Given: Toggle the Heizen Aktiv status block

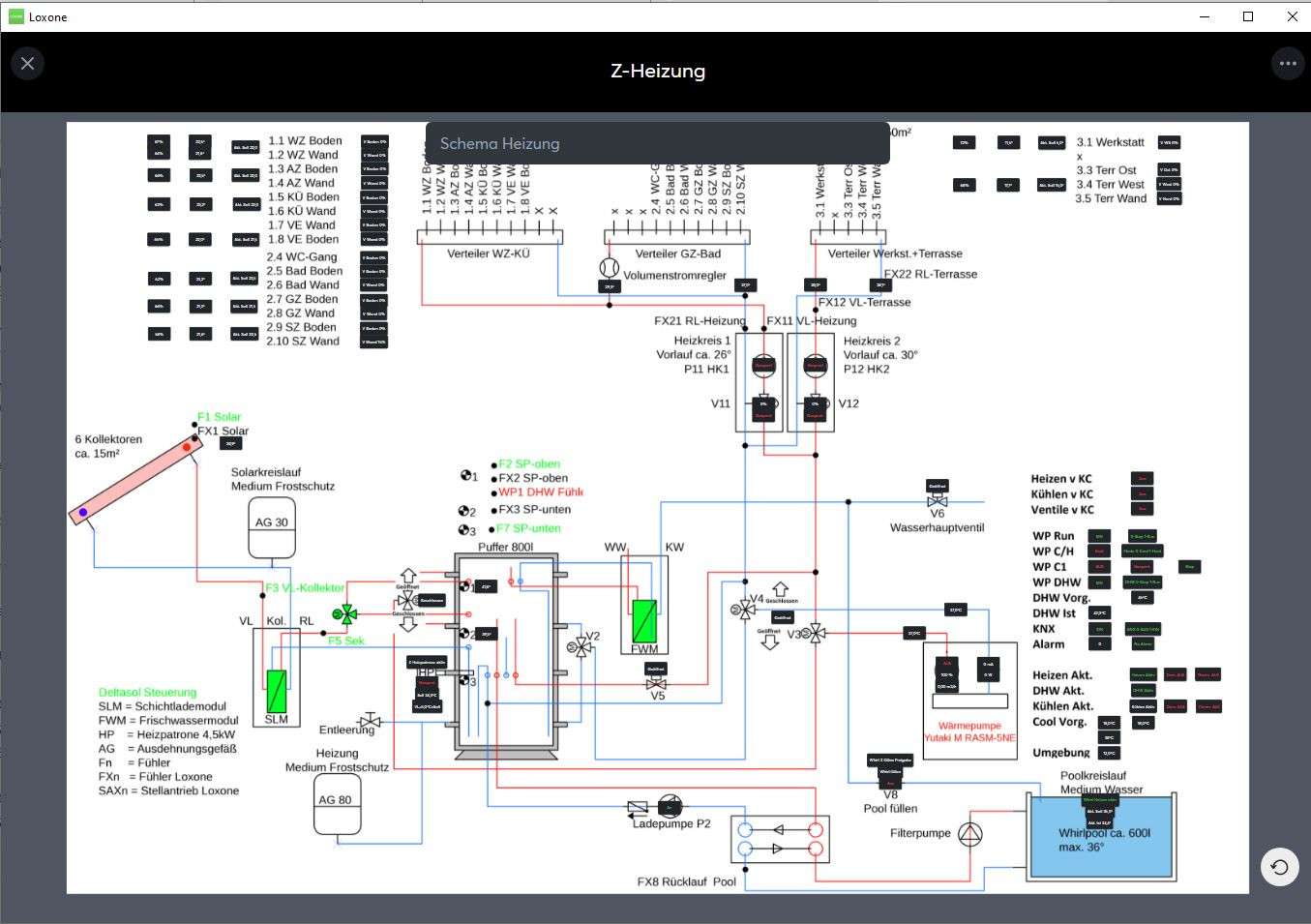Looking at the screenshot, I should [x=1143, y=674].
